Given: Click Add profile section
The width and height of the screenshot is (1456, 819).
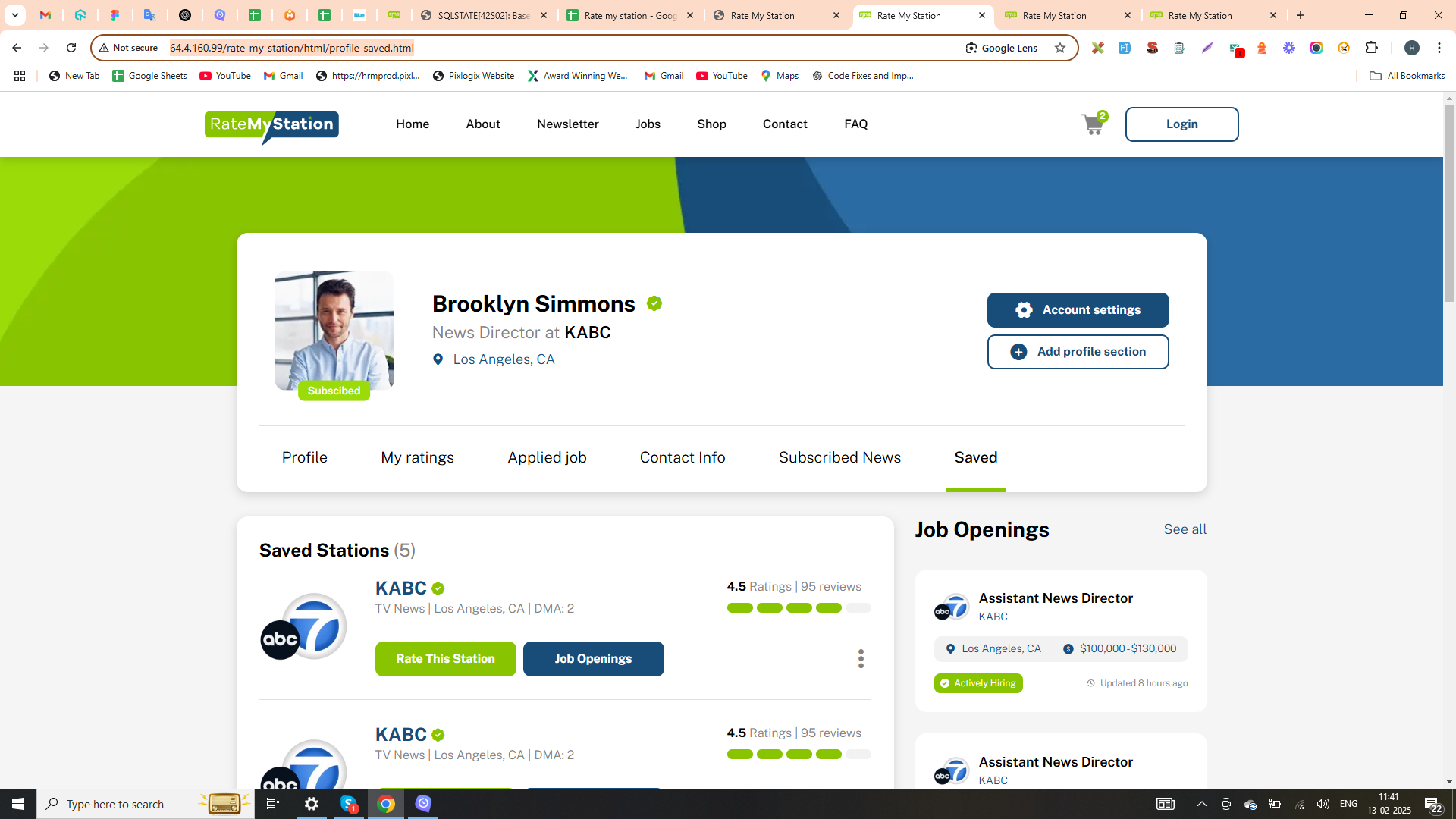Looking at the screenshot, I should tap(1078, 352).
